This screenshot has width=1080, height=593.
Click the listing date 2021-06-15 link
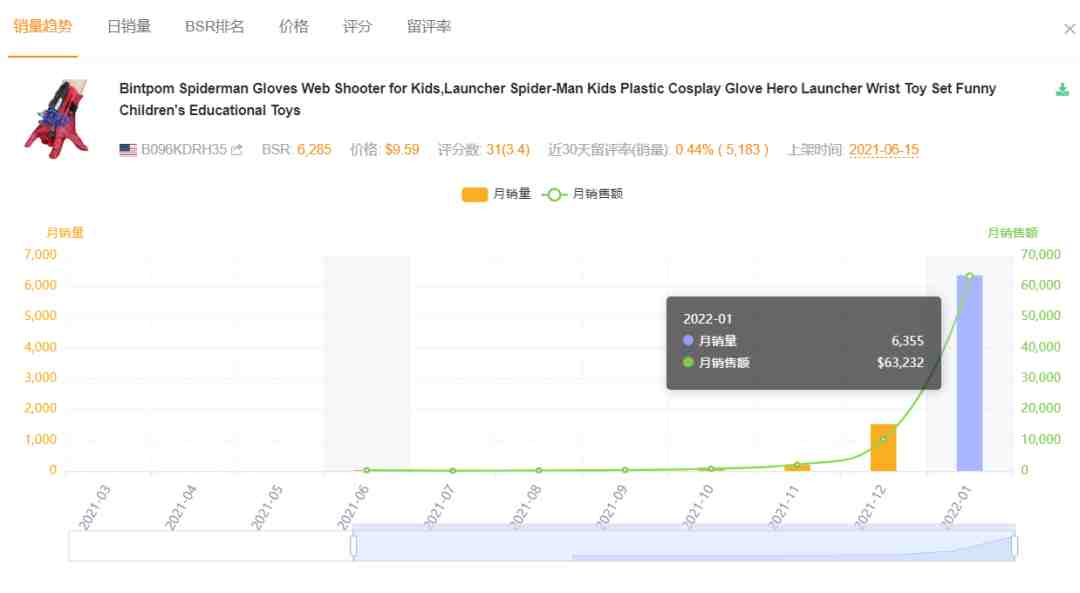884,149
